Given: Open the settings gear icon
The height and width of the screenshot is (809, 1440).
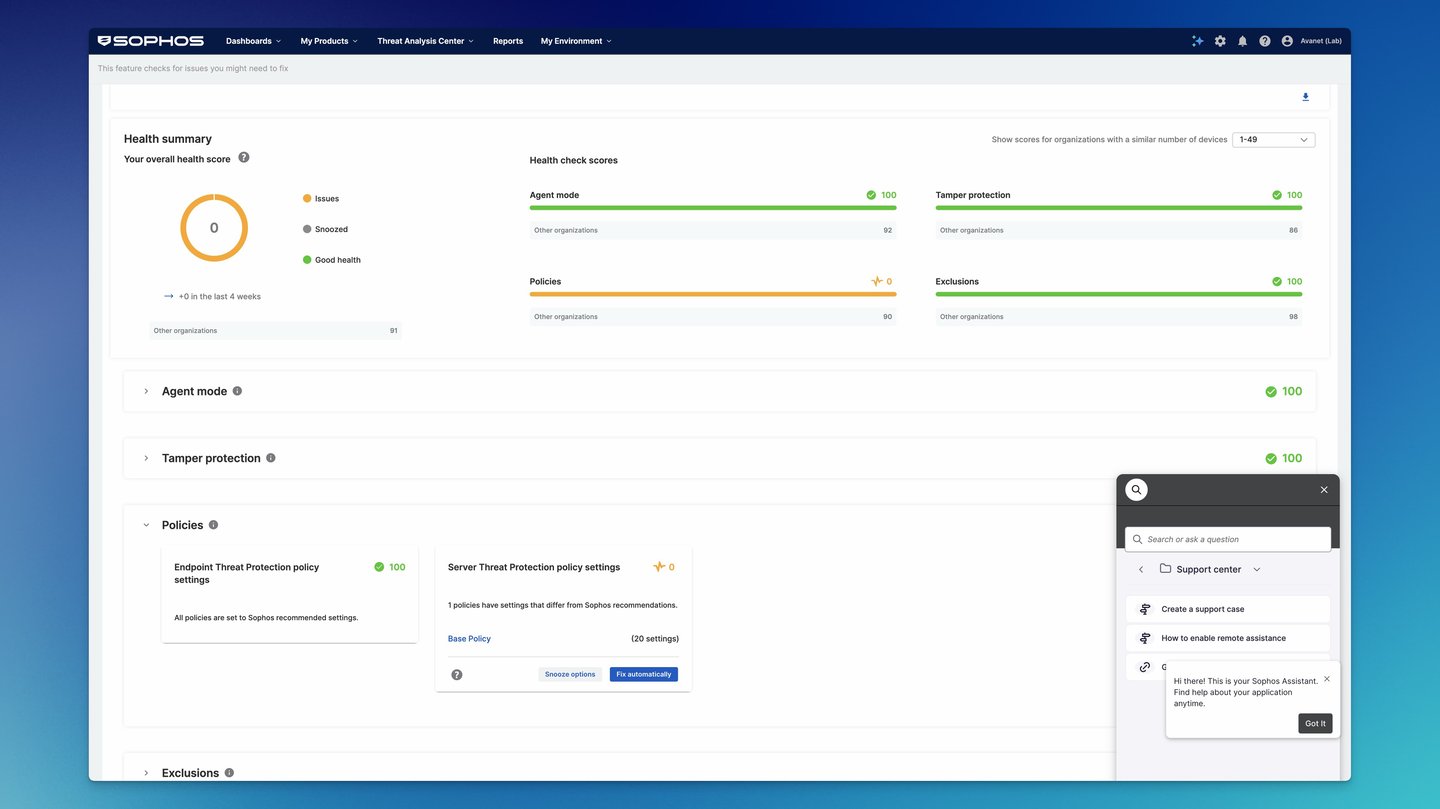Looking at the screenshot, I should click(1220, 41).
